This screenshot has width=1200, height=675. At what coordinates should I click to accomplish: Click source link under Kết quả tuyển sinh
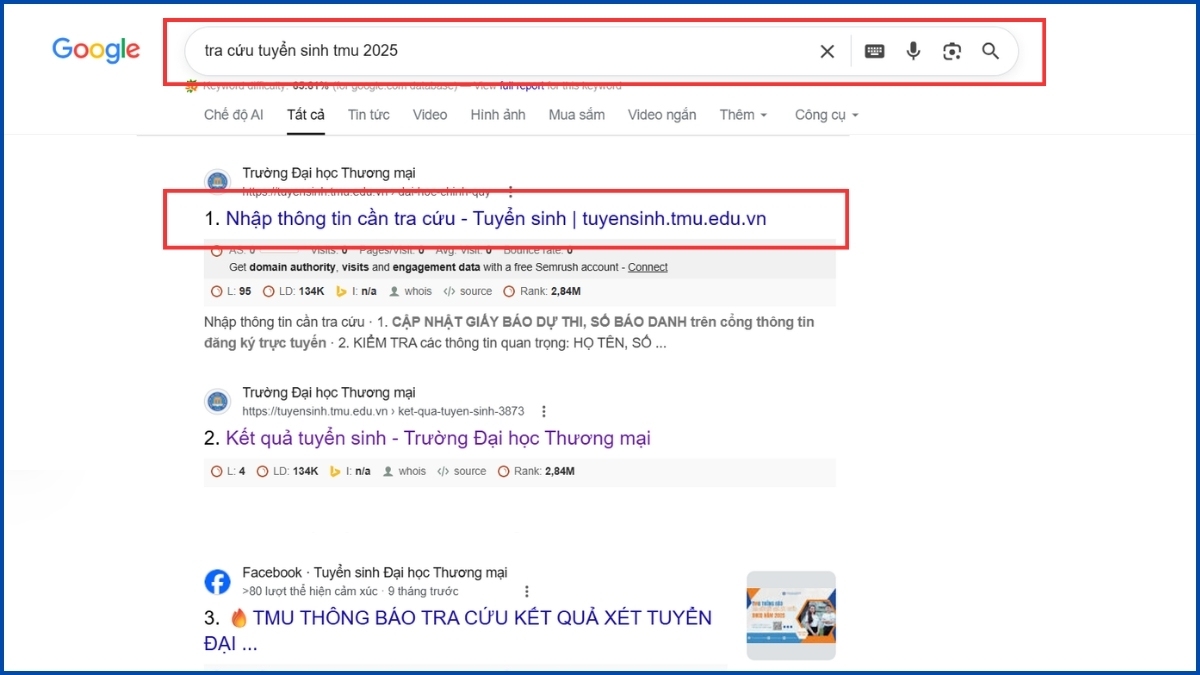[462, 471]
